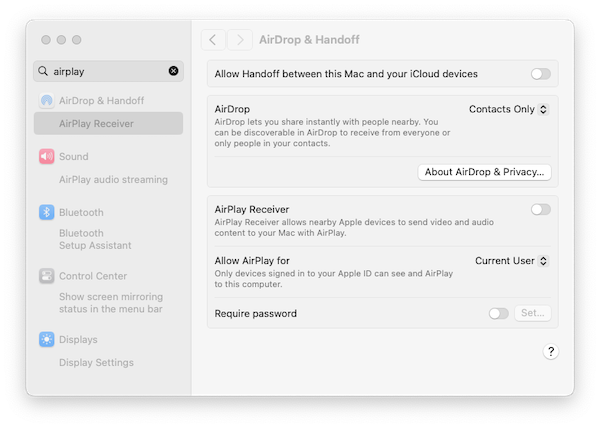Open the AirDrop Contacts Only dropdown
Viewport: 600px width, 428px height.
[508, 109]
